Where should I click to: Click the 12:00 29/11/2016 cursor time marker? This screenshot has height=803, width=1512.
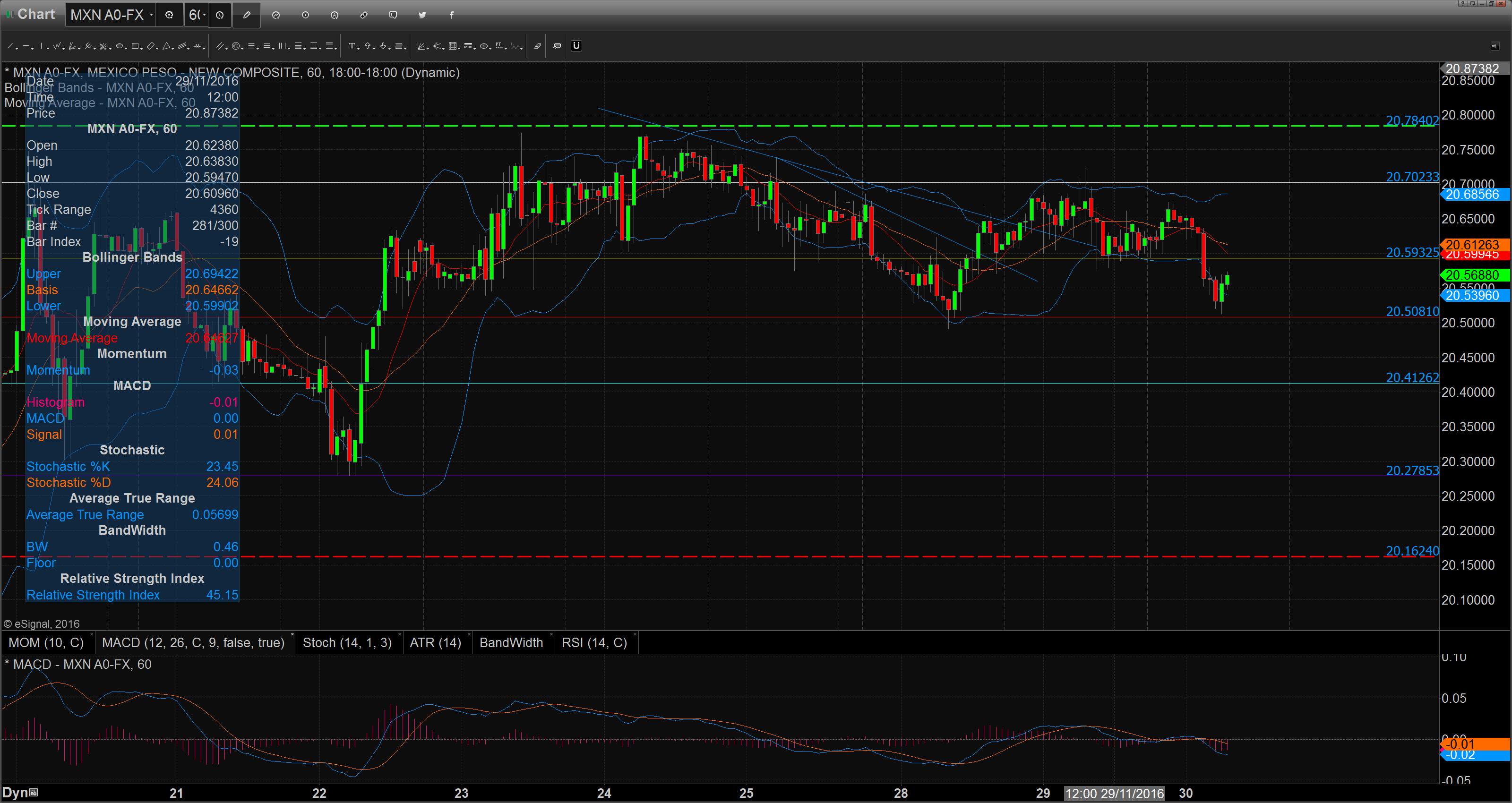1115,794
